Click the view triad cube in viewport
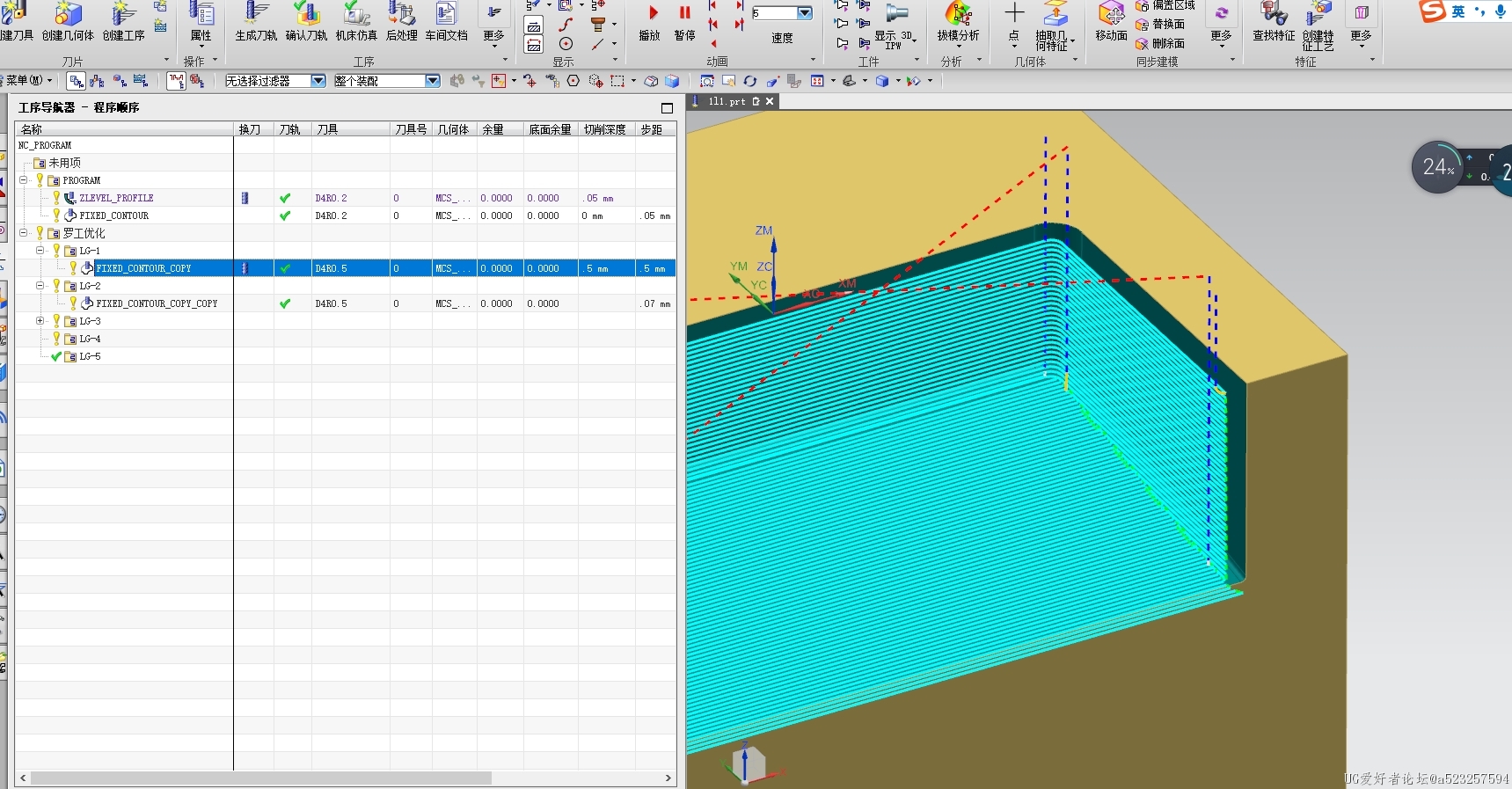The height and width of the screenshot is (789, 1512). pyautogui.click(x=750, y=763)
